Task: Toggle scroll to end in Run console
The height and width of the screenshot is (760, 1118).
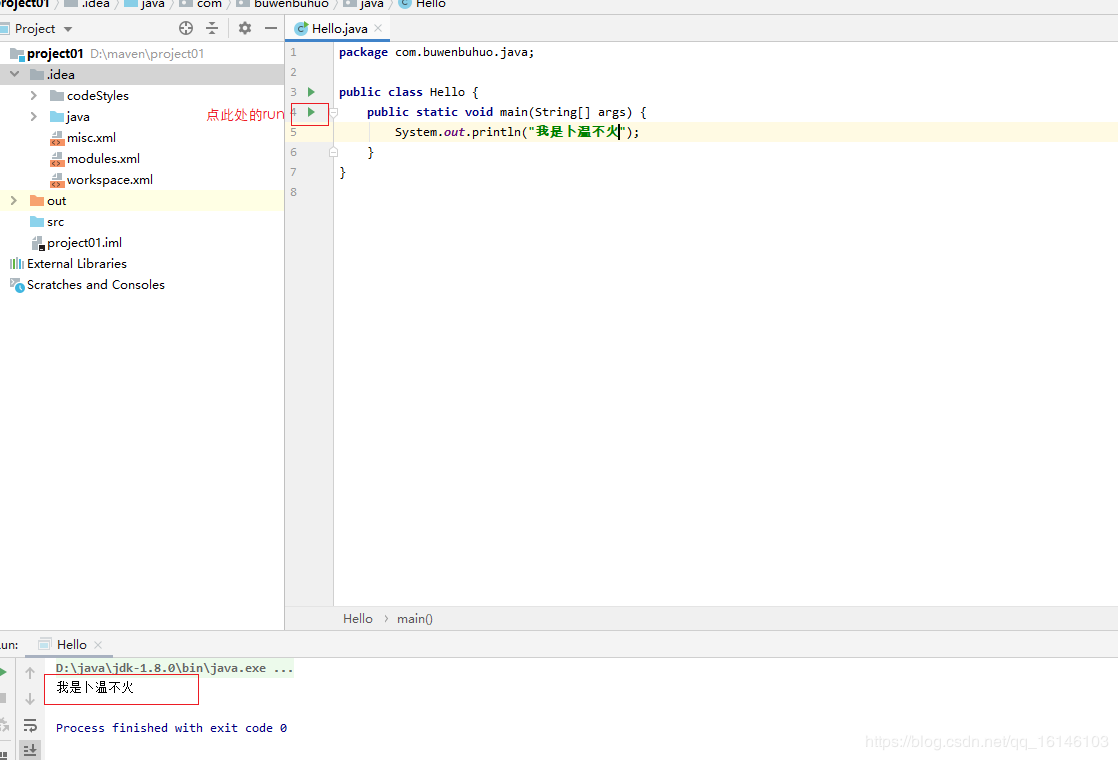Action: click(x=30, y=749)
